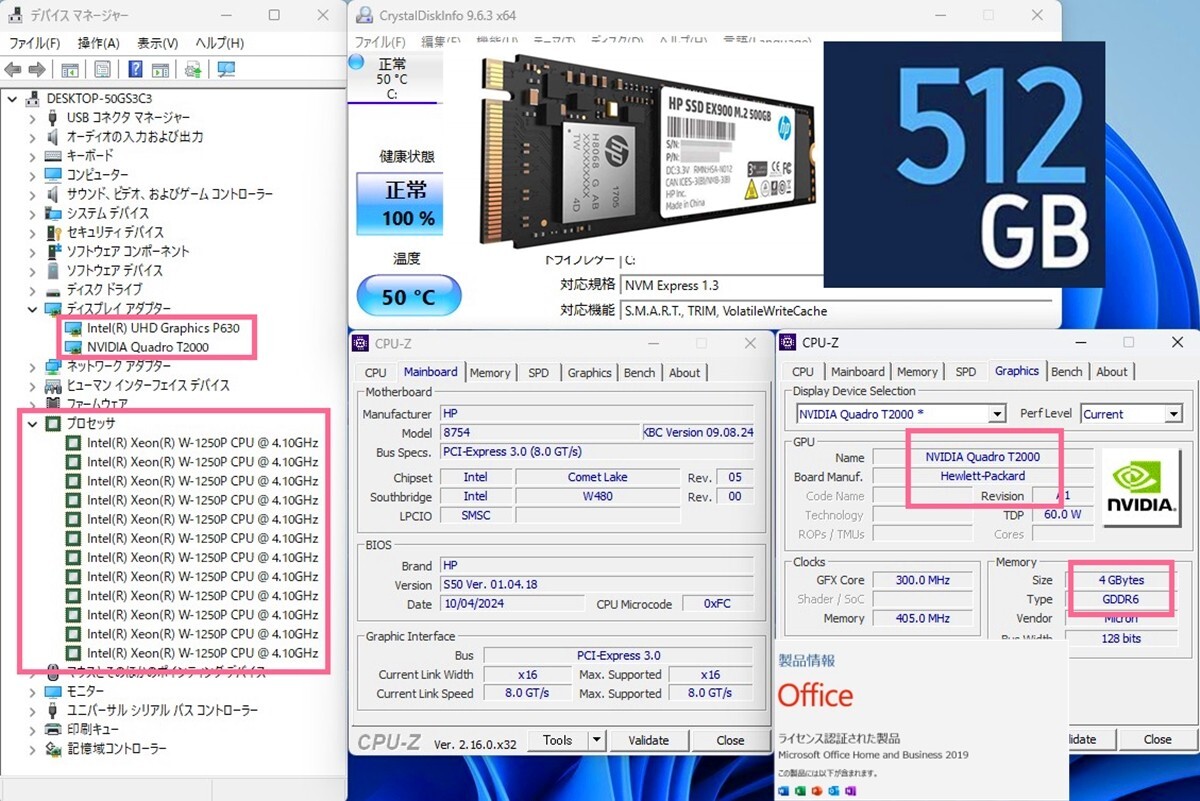
Task: Collapse the プロセッサ tree node
Action: 32,423
